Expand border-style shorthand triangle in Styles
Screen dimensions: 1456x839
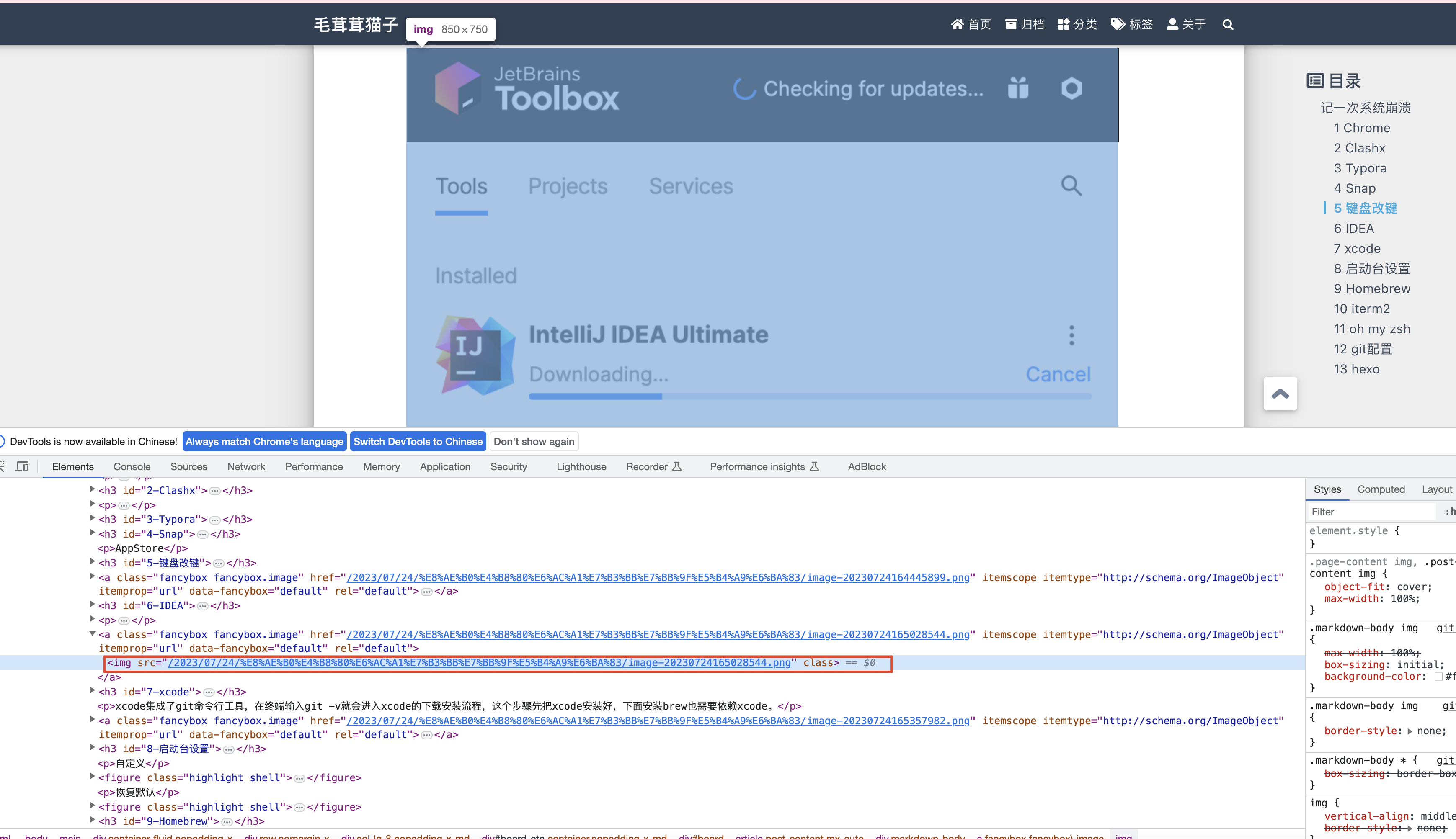1410,731
